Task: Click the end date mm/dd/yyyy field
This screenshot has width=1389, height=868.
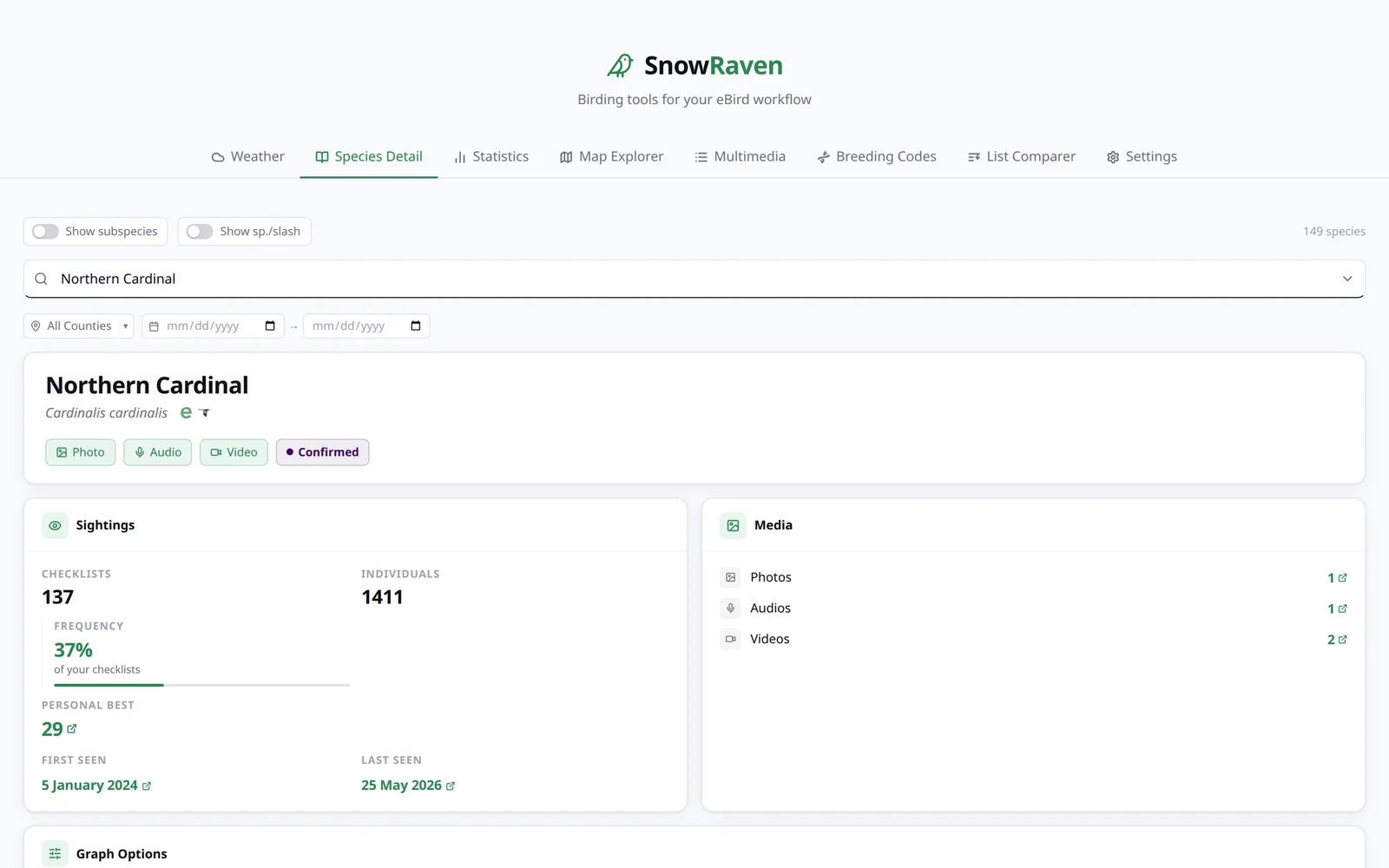Action: (x=349, y=326)
